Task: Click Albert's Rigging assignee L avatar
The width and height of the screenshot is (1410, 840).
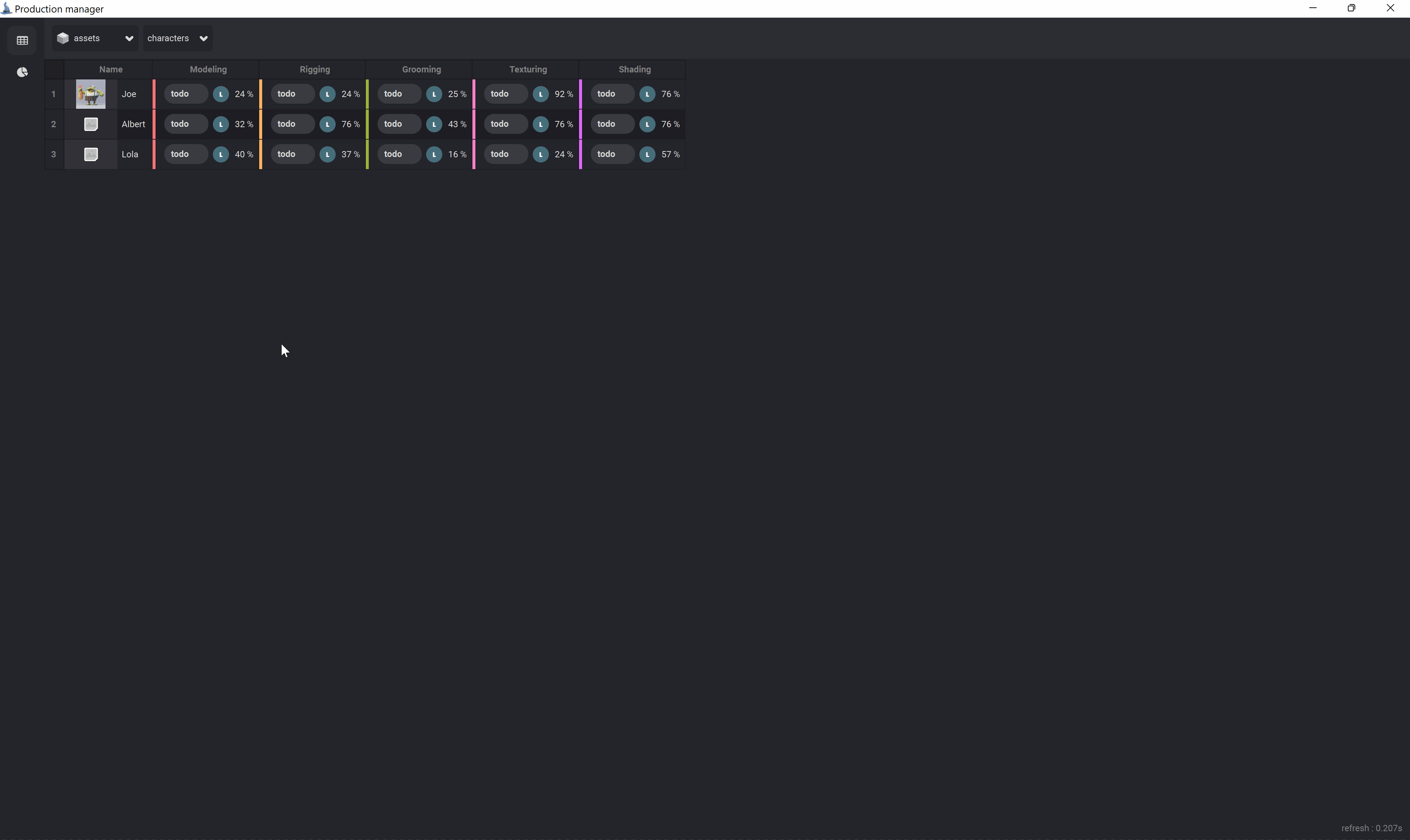Action: click(x=328, y=124)
